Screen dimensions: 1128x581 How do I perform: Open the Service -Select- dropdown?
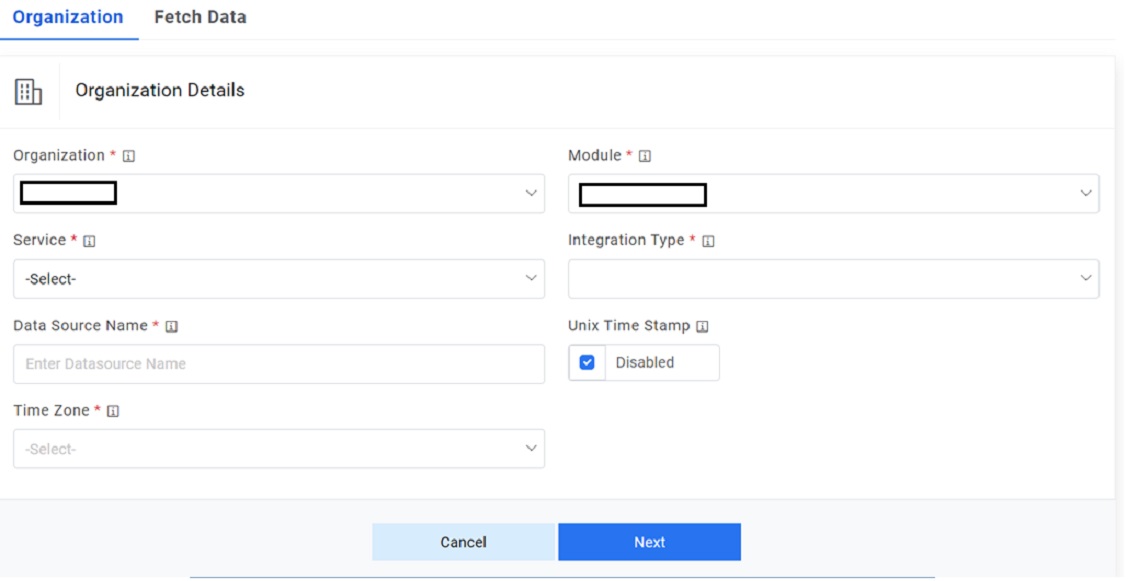coord(279,279)
